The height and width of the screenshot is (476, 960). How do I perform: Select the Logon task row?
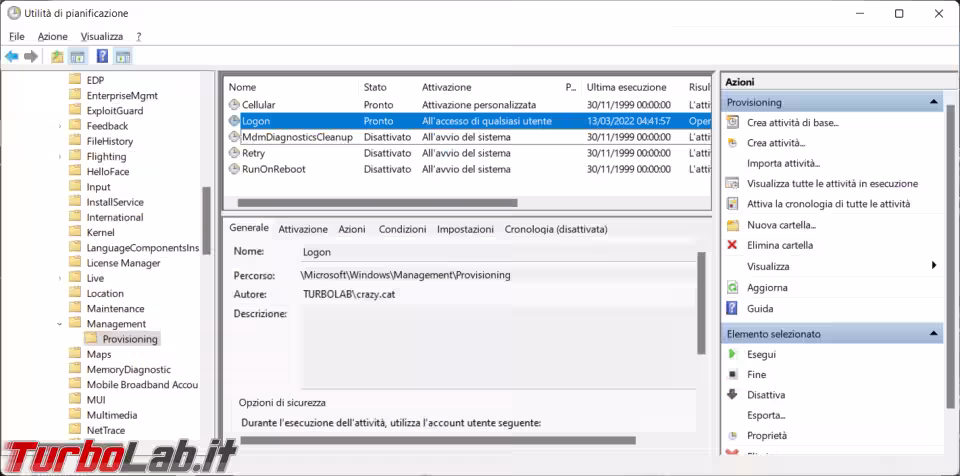469,121
